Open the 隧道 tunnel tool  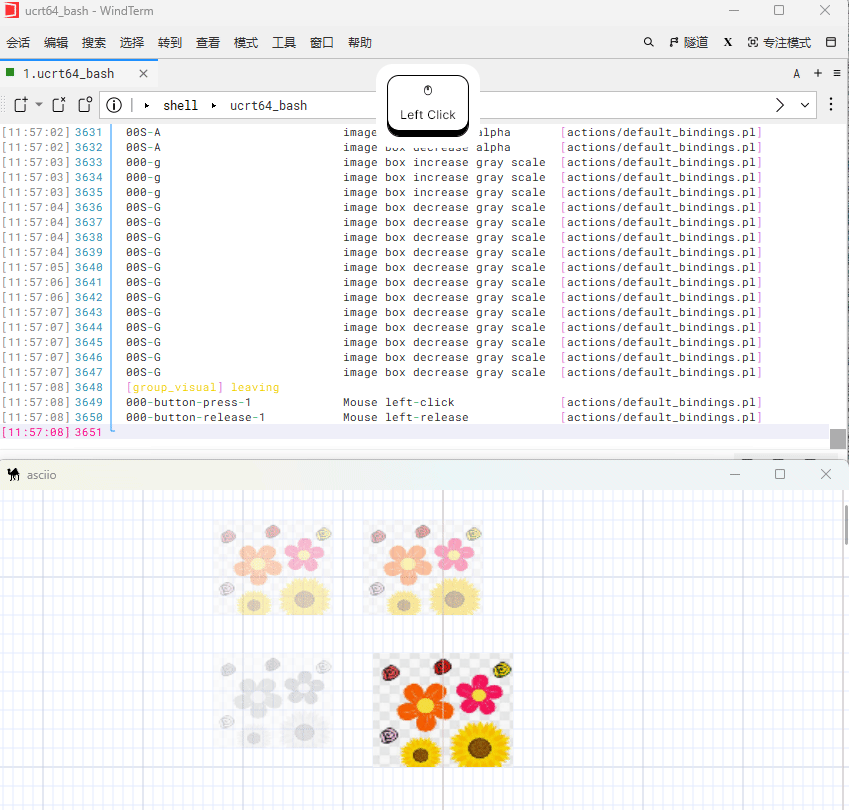(689, 43)
